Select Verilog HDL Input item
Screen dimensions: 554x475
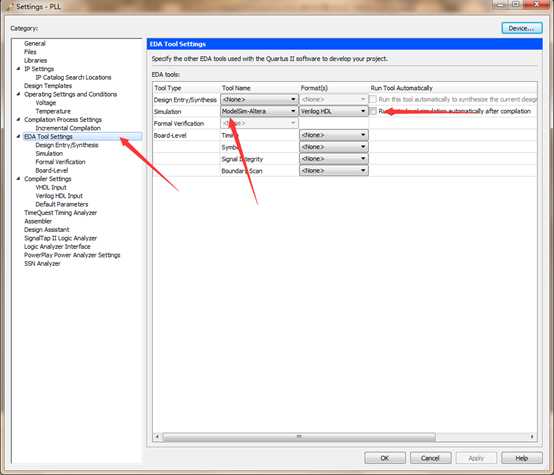coord(59,196)
